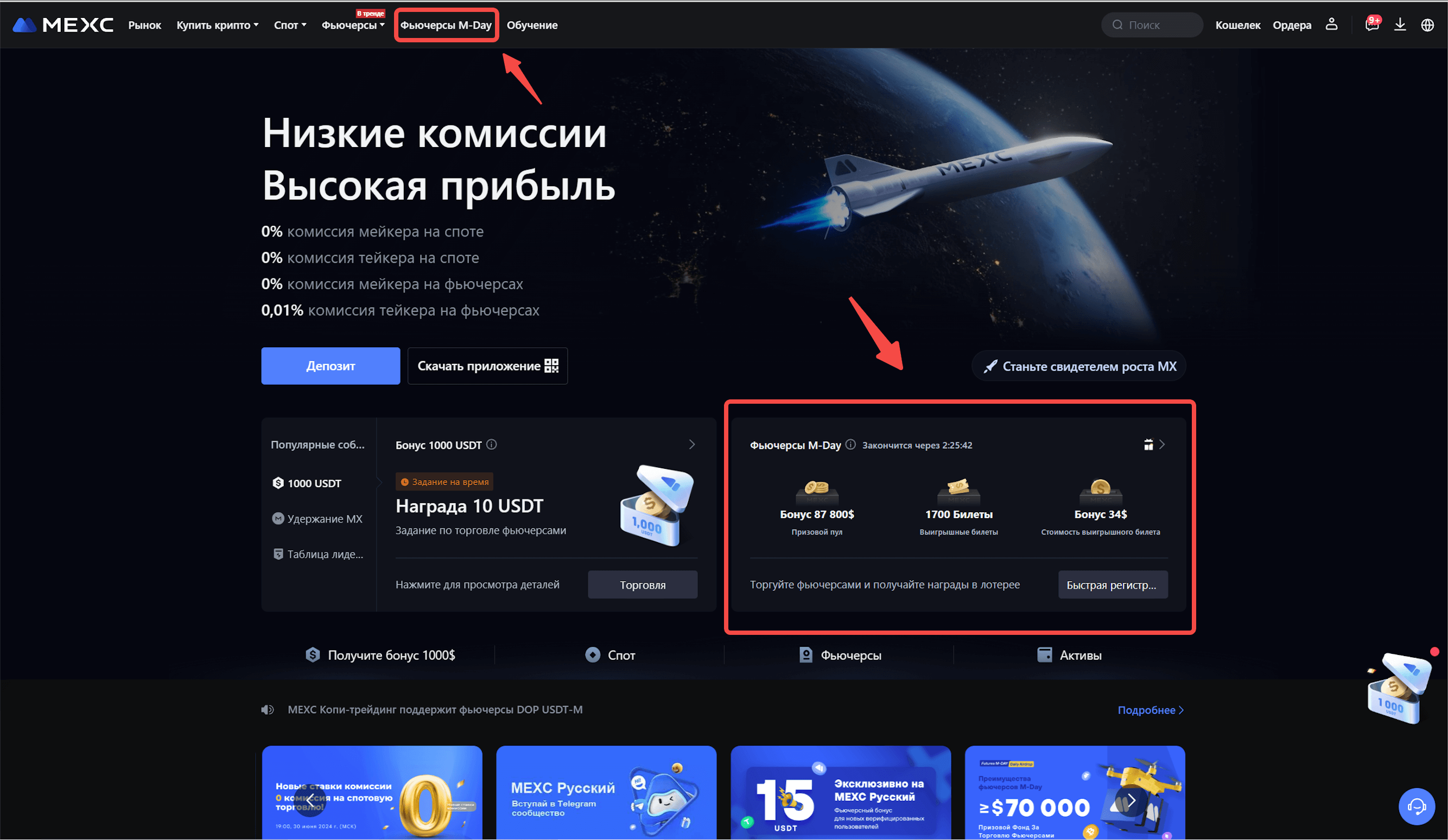Click the download app icon in header
The image size is (1448, 840).
[x=1400, y=24]
